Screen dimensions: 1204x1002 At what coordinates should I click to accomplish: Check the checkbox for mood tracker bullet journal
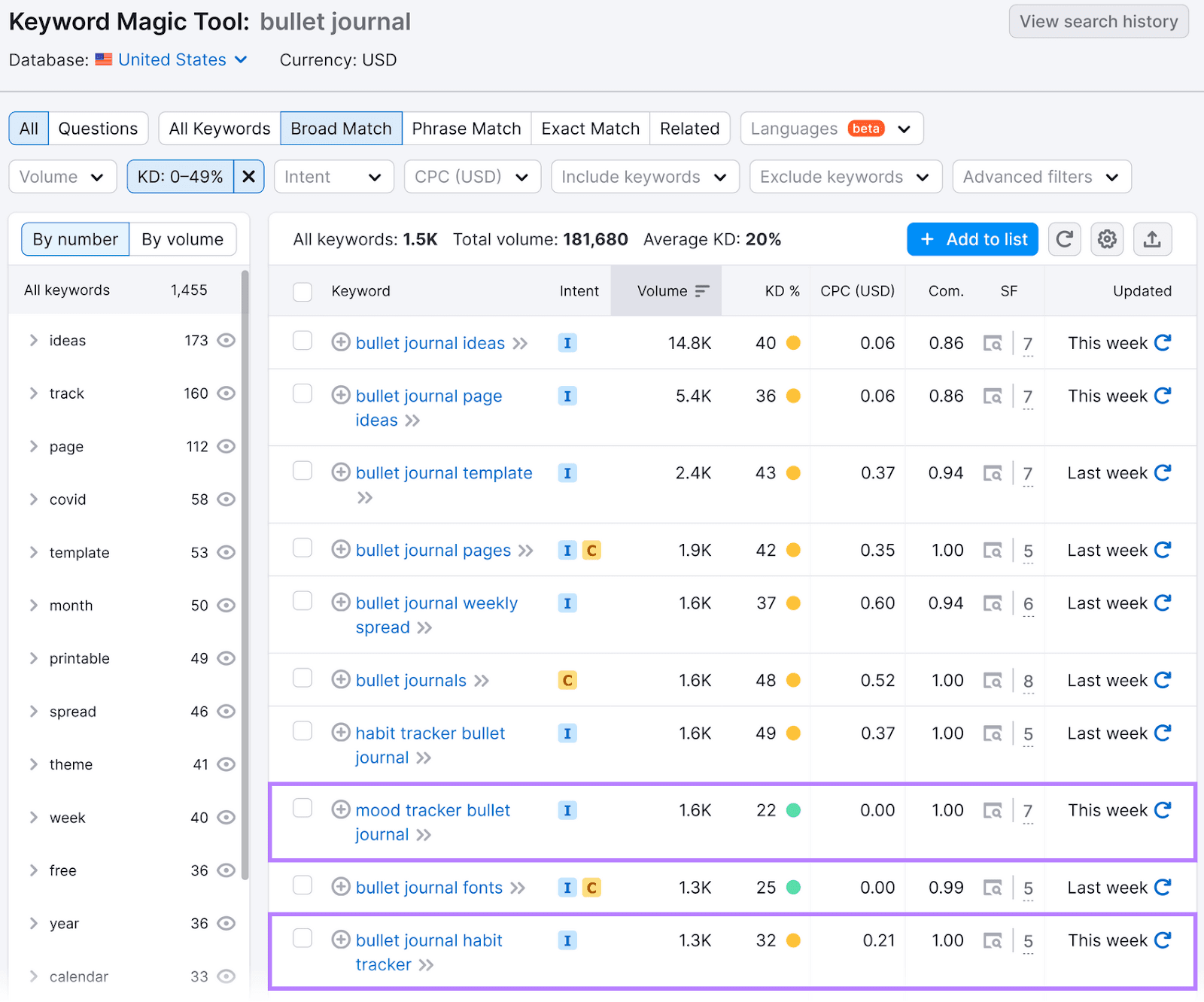pyautogui.click(x=302, y=807)
